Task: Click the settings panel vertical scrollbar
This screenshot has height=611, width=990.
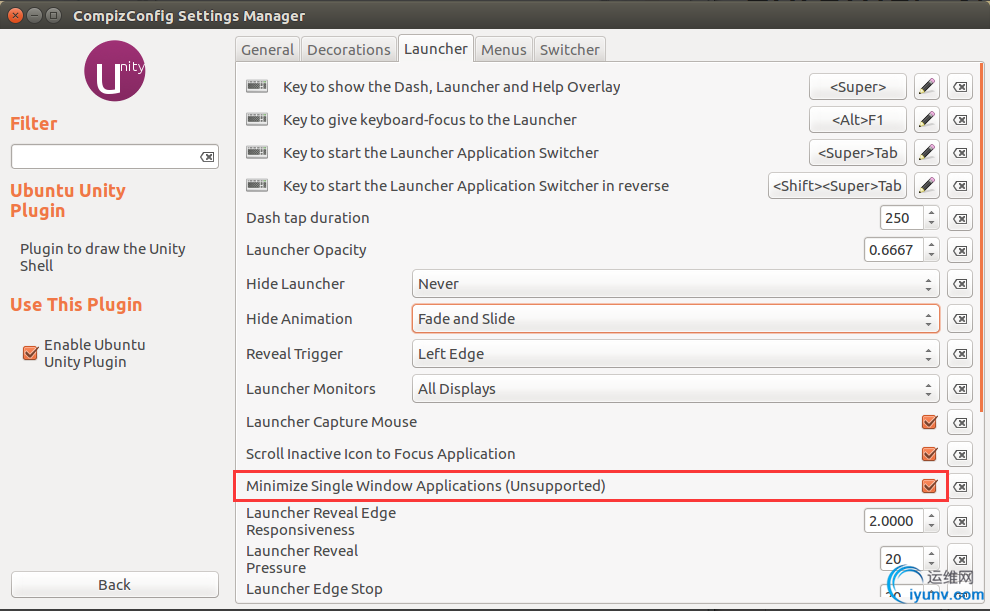Action: click(x=982, y=237)
